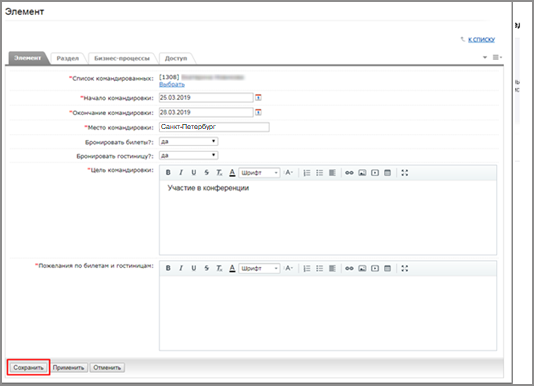Viewport: 534px width, 386px height.
Task: Click Bold in the Пожелания editor
Action: 168,268
